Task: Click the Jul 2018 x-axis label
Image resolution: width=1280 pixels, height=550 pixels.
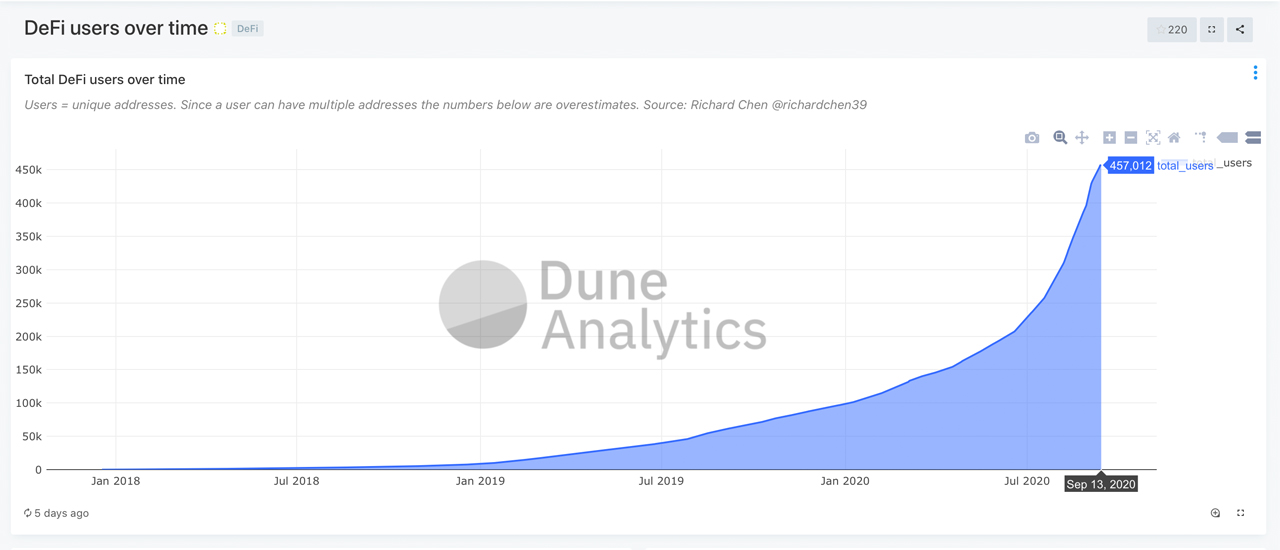Action: tap(296, 481)
